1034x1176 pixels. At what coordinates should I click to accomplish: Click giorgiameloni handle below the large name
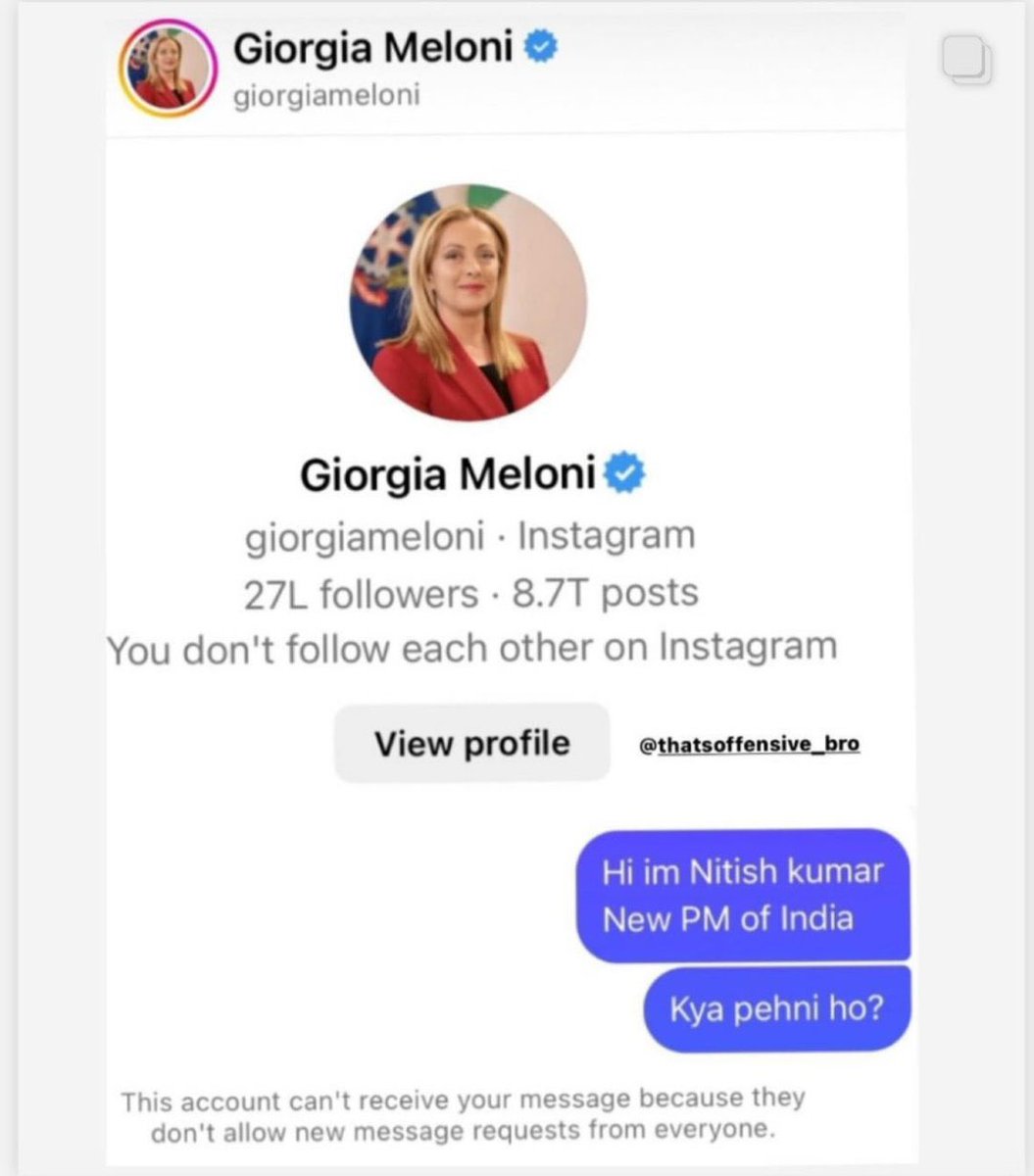point(365,537)
